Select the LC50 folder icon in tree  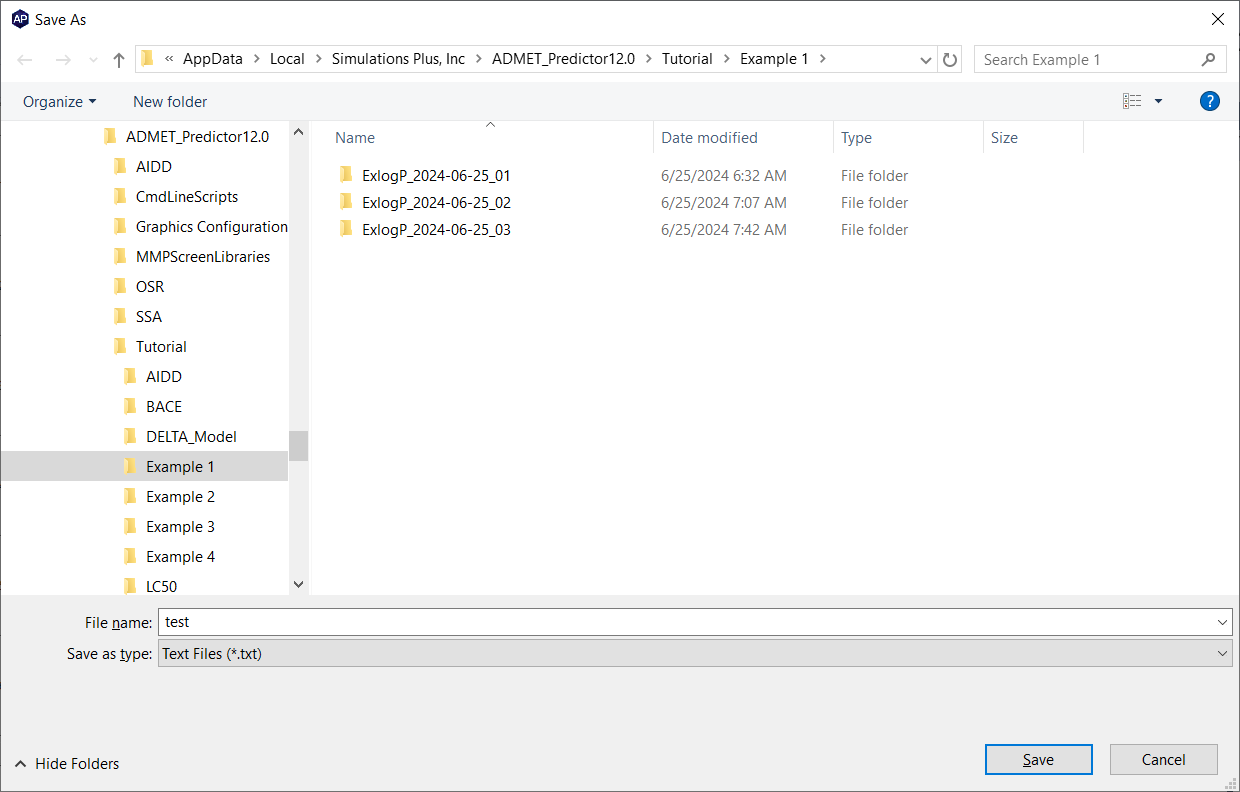click(x=130, y=586)
